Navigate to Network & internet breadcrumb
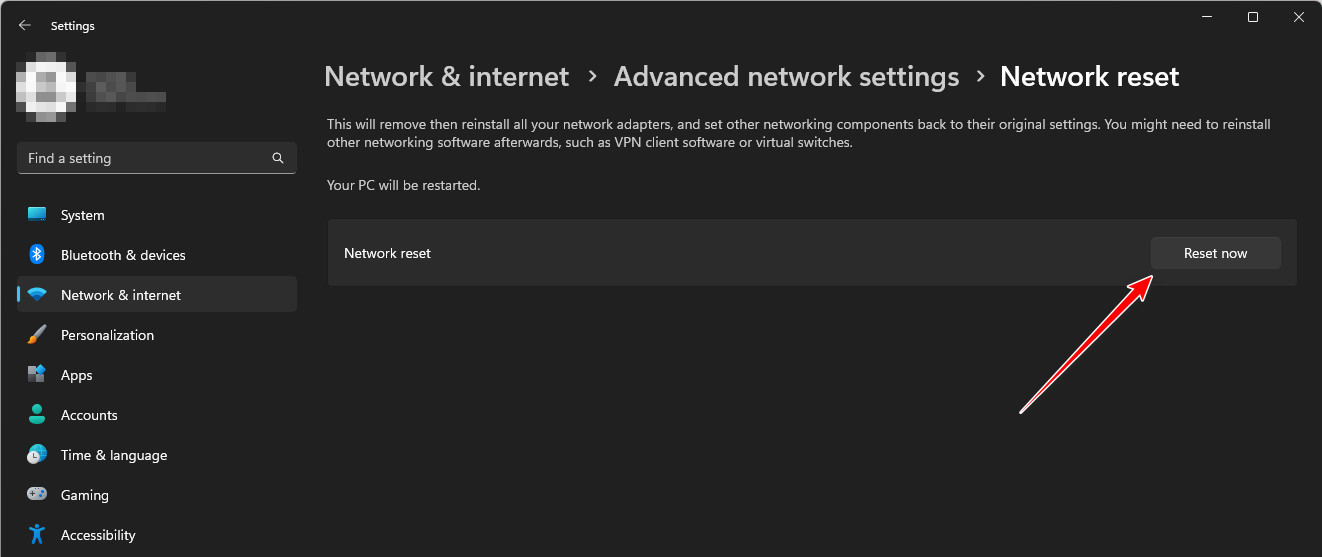Image resolution: width=1322 pixels, height=557 pixels. (446, 77)
